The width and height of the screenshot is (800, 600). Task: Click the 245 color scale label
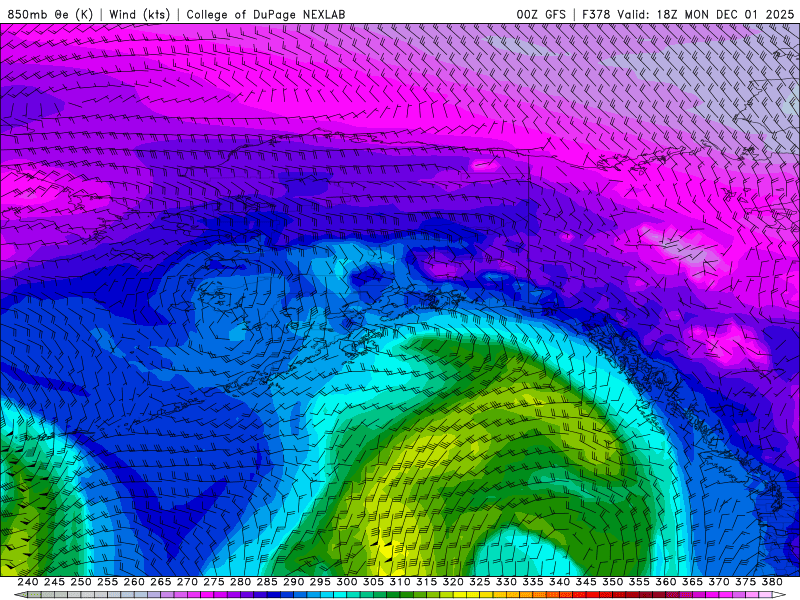click(x=54, y=582)
